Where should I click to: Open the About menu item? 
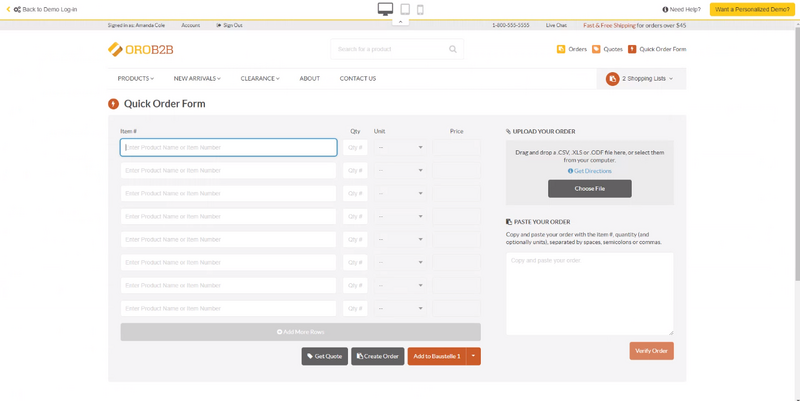[x=310, y=78]
